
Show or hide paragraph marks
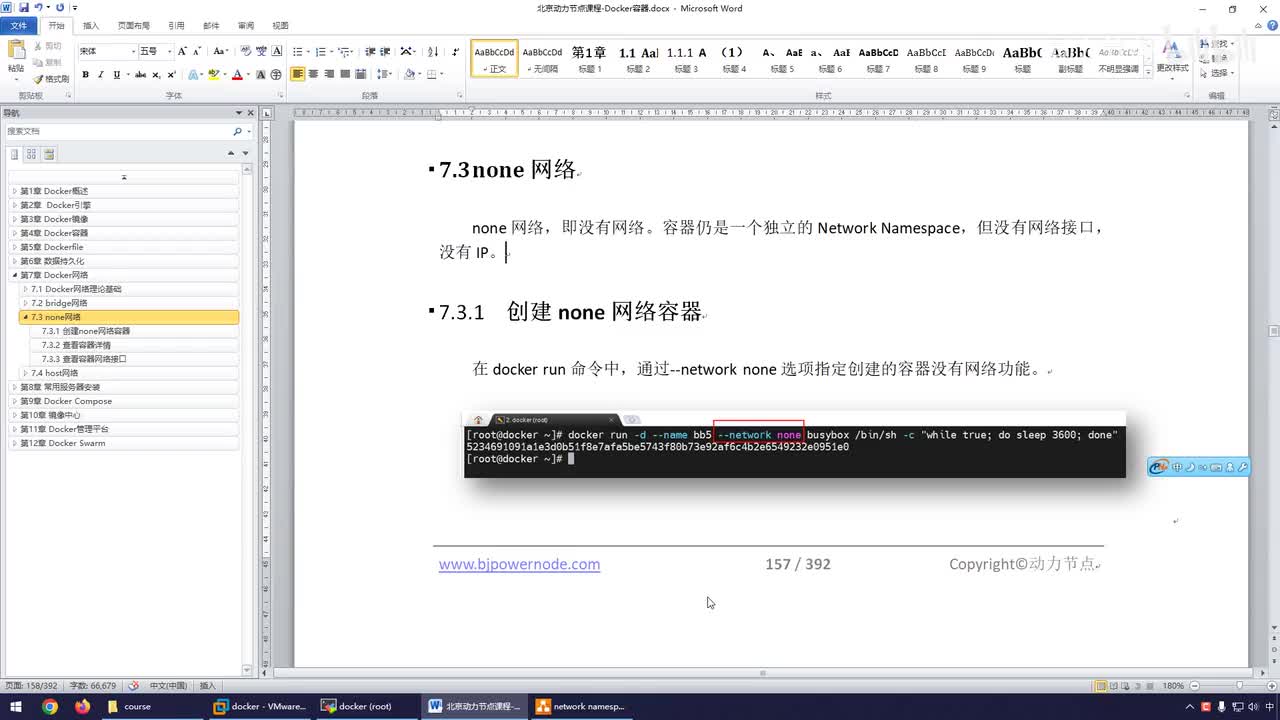(456, 51)
